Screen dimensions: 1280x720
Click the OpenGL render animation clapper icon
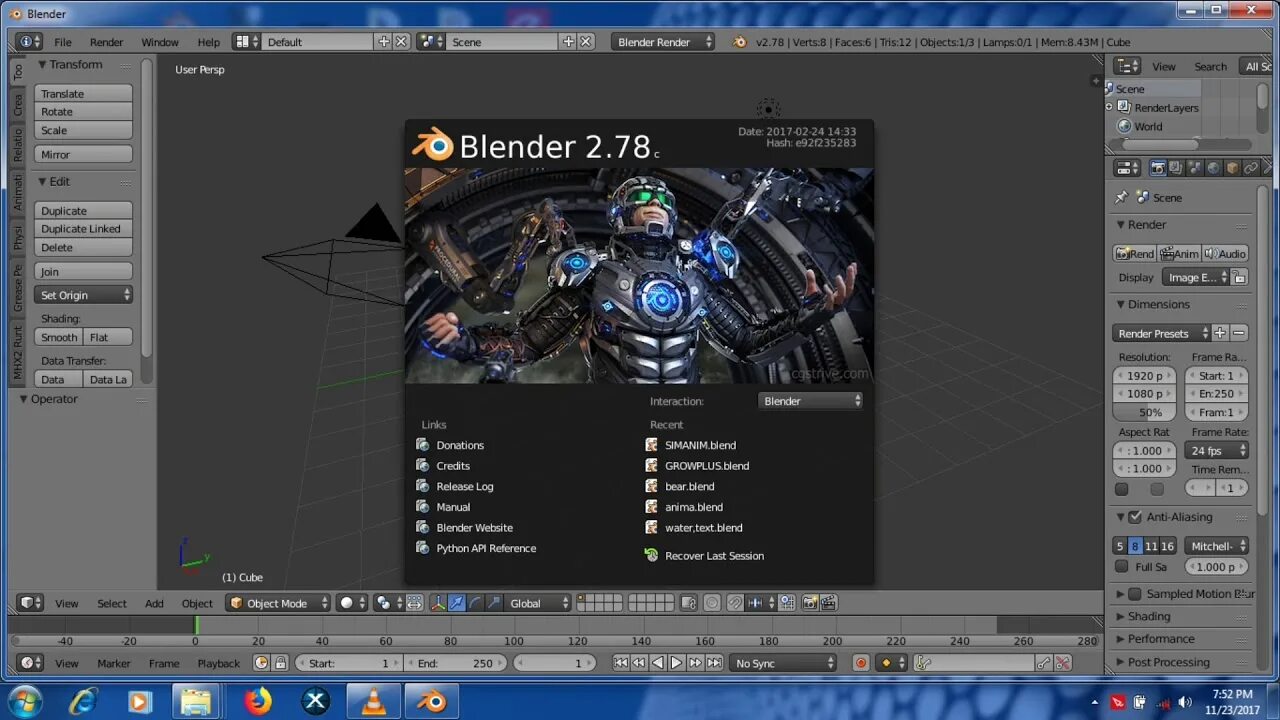829,603
